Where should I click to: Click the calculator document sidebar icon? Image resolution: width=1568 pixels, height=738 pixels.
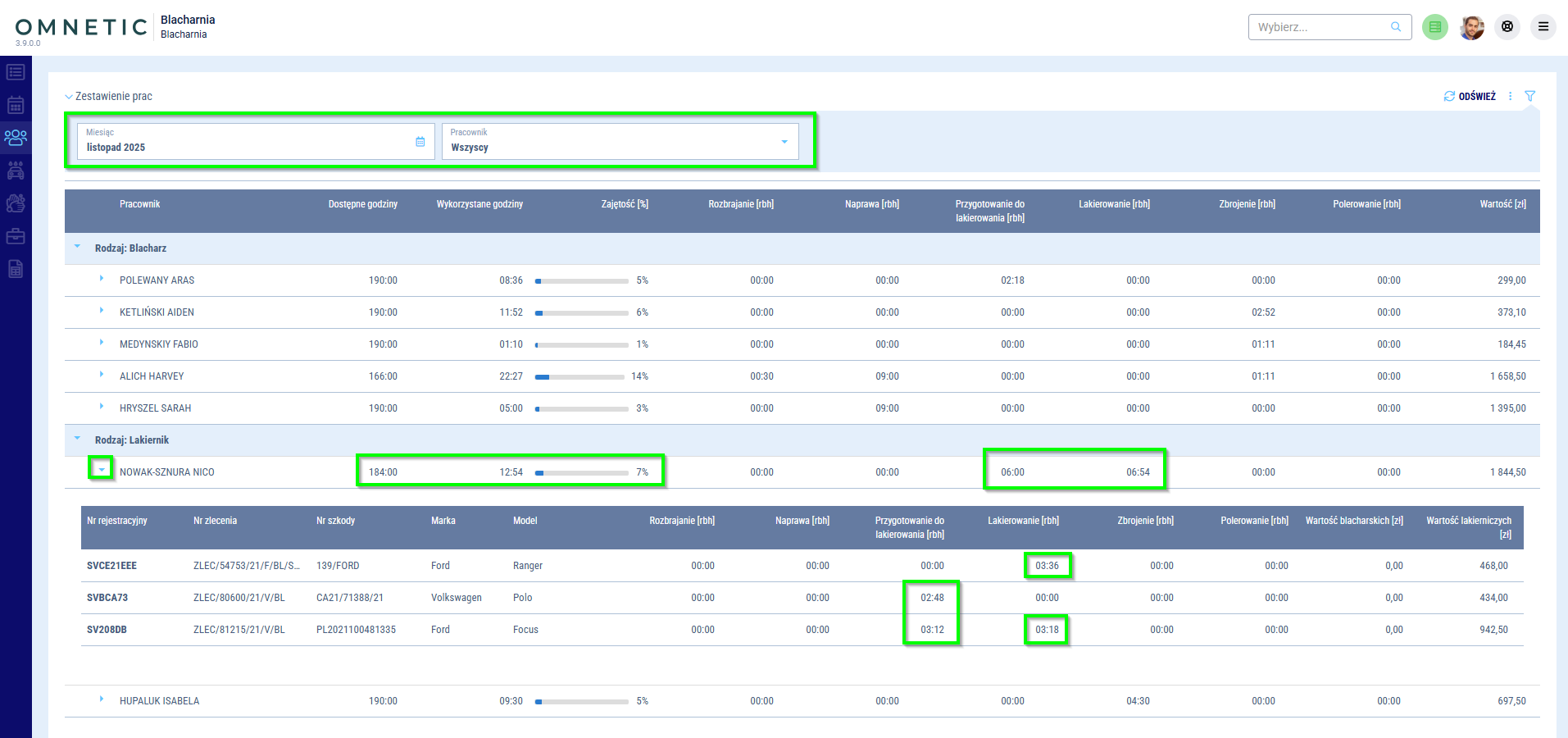coord(16,269)
